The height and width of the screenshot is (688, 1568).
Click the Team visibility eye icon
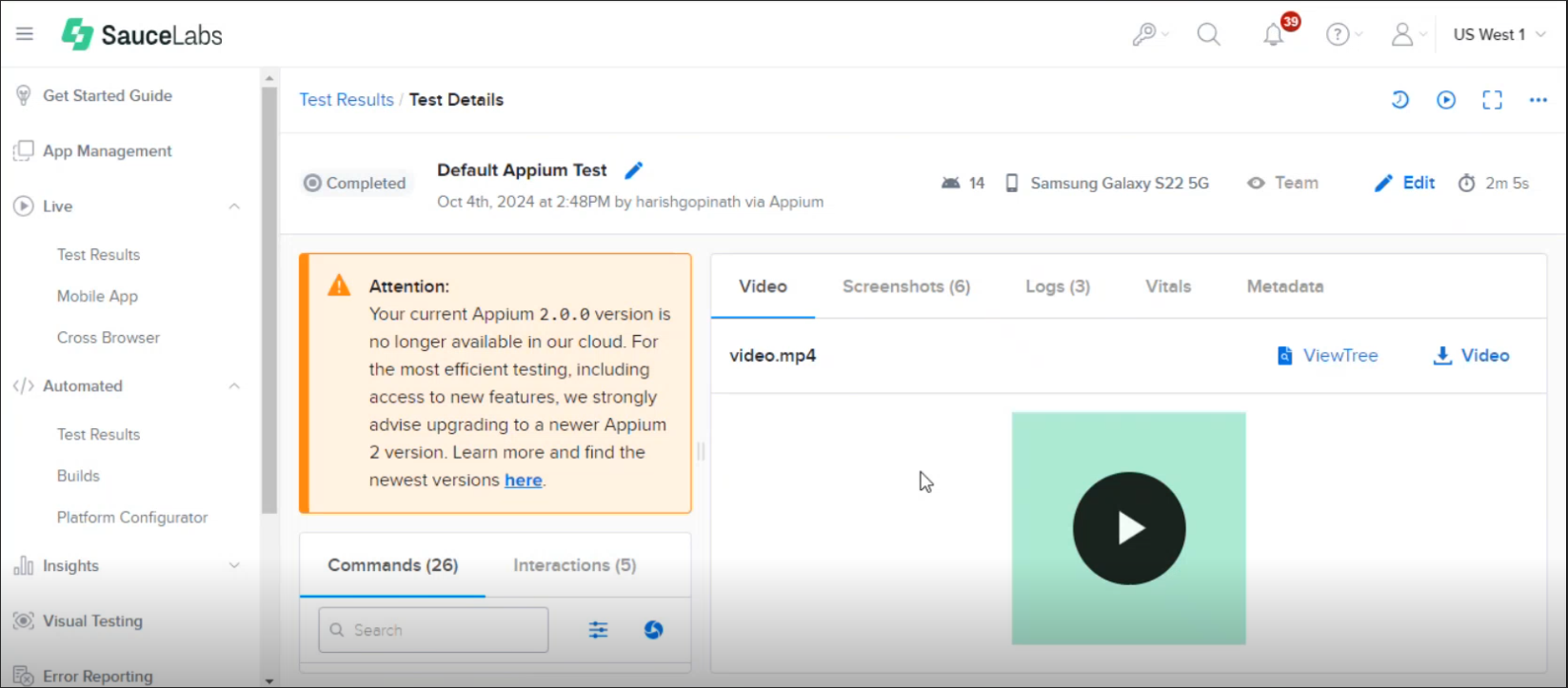(1257, 183)
